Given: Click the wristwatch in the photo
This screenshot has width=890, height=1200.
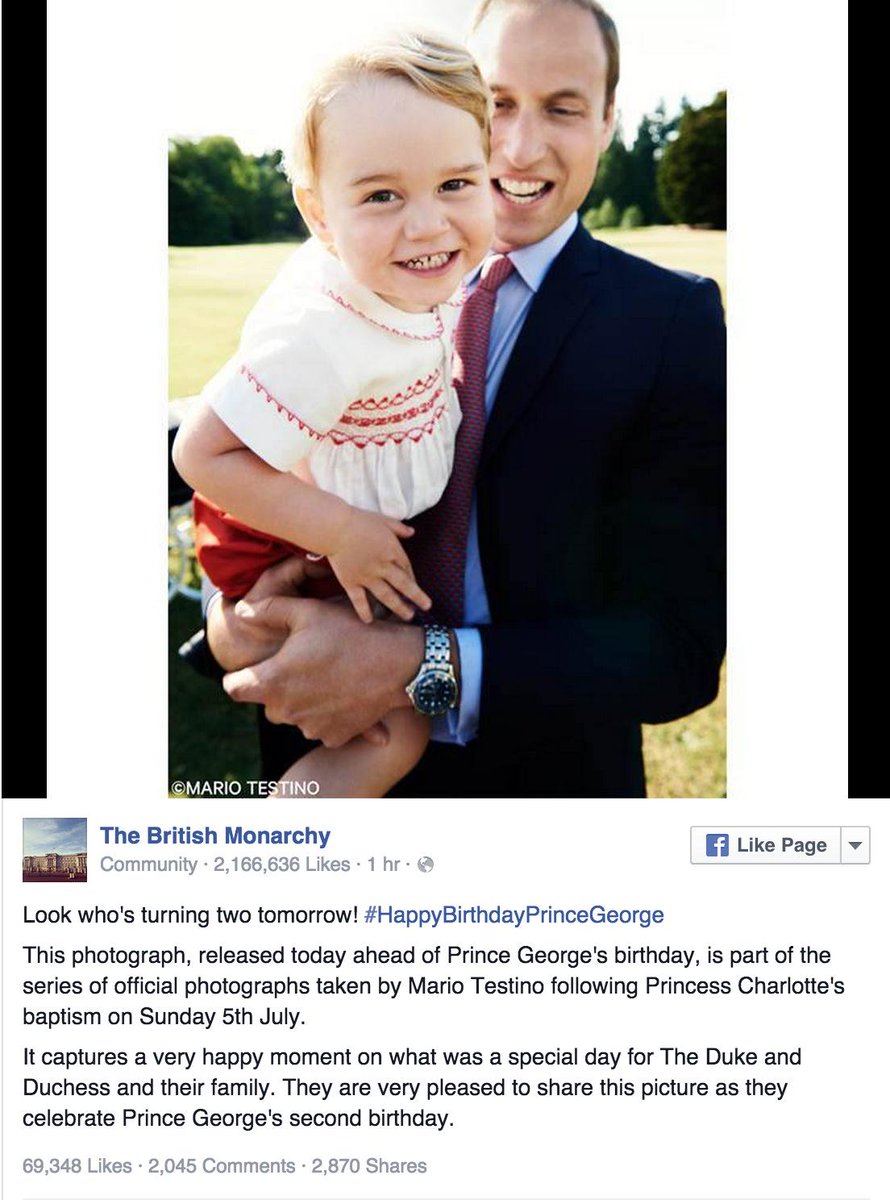Looking at the screenshot, I should (434, 670).
